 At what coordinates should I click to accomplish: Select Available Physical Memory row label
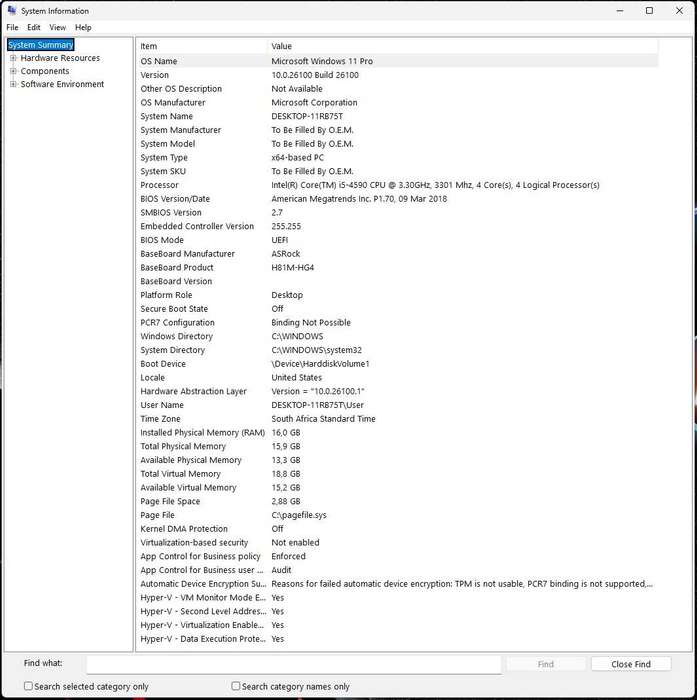coord(191,460)
